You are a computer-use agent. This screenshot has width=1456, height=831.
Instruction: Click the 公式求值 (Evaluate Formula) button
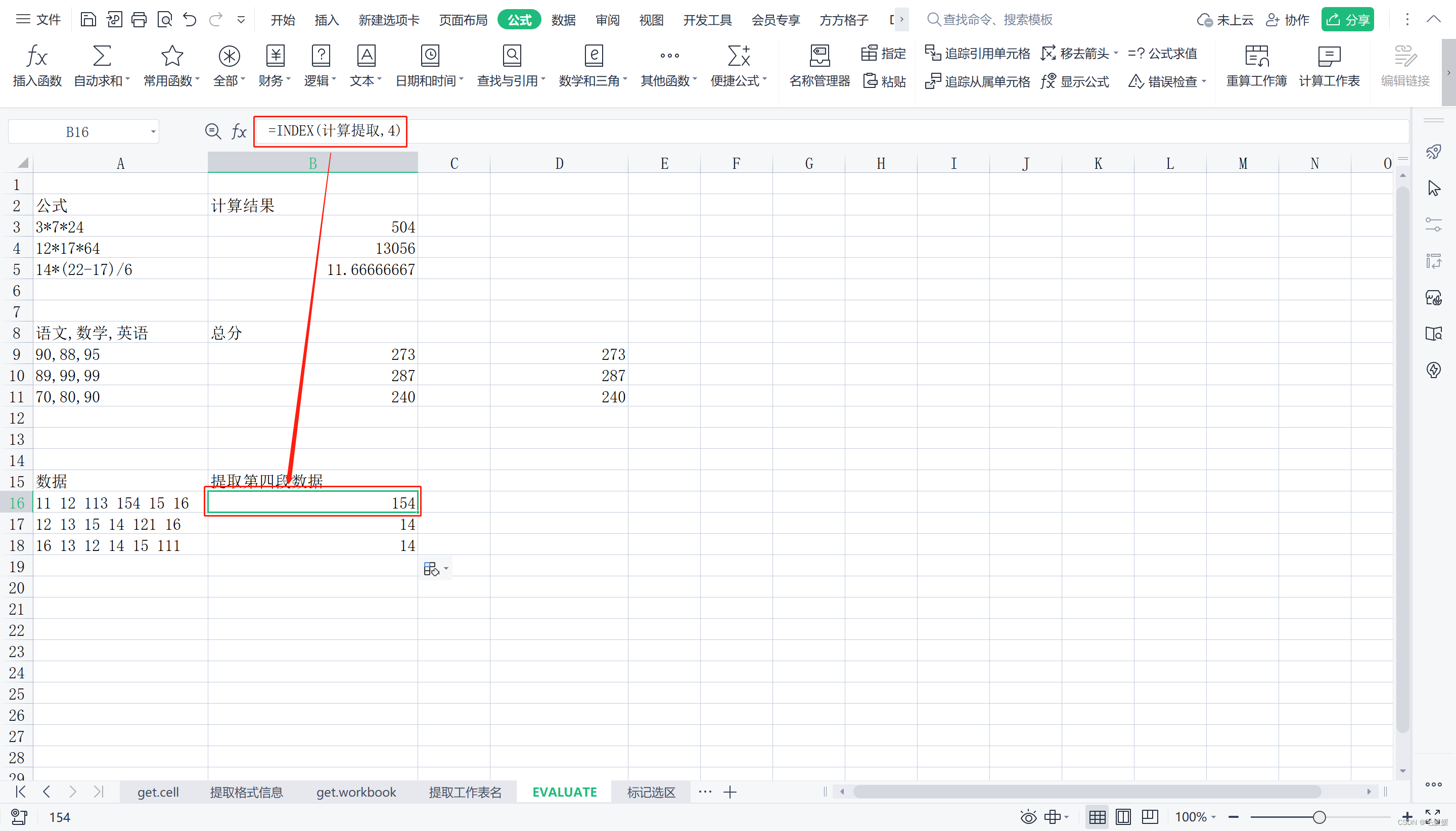coord(1162,53)
